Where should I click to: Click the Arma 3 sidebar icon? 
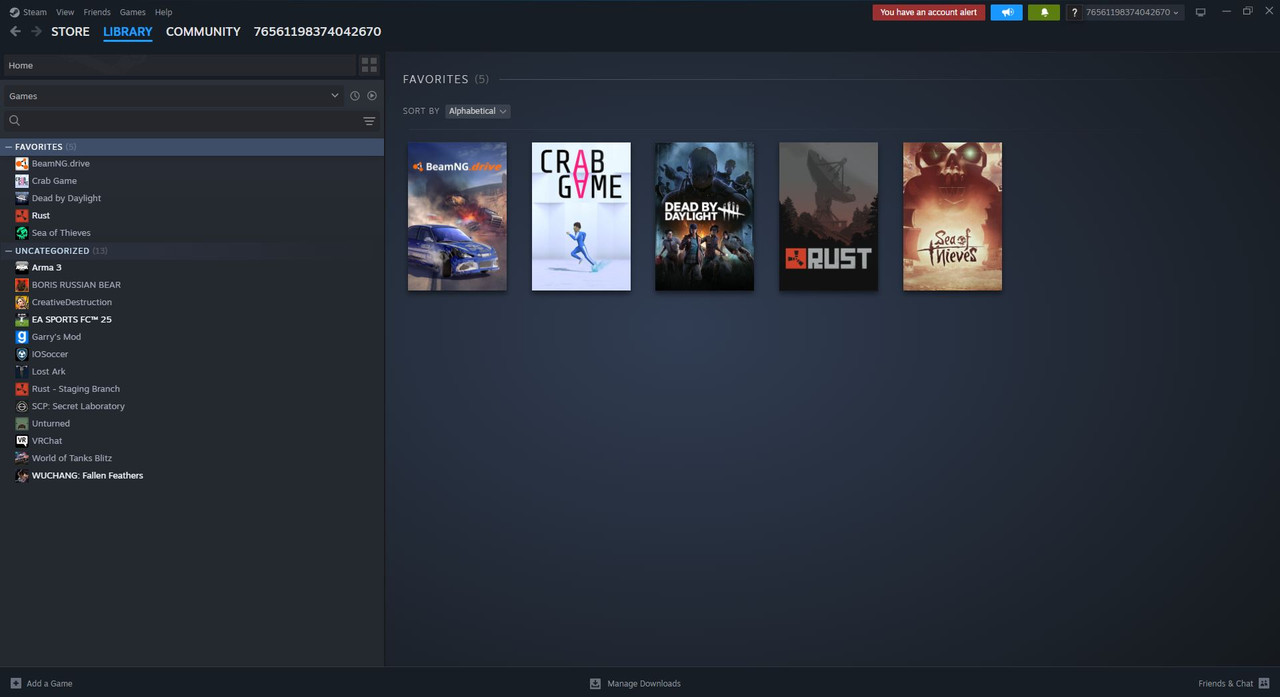click(x=22, y=268)
